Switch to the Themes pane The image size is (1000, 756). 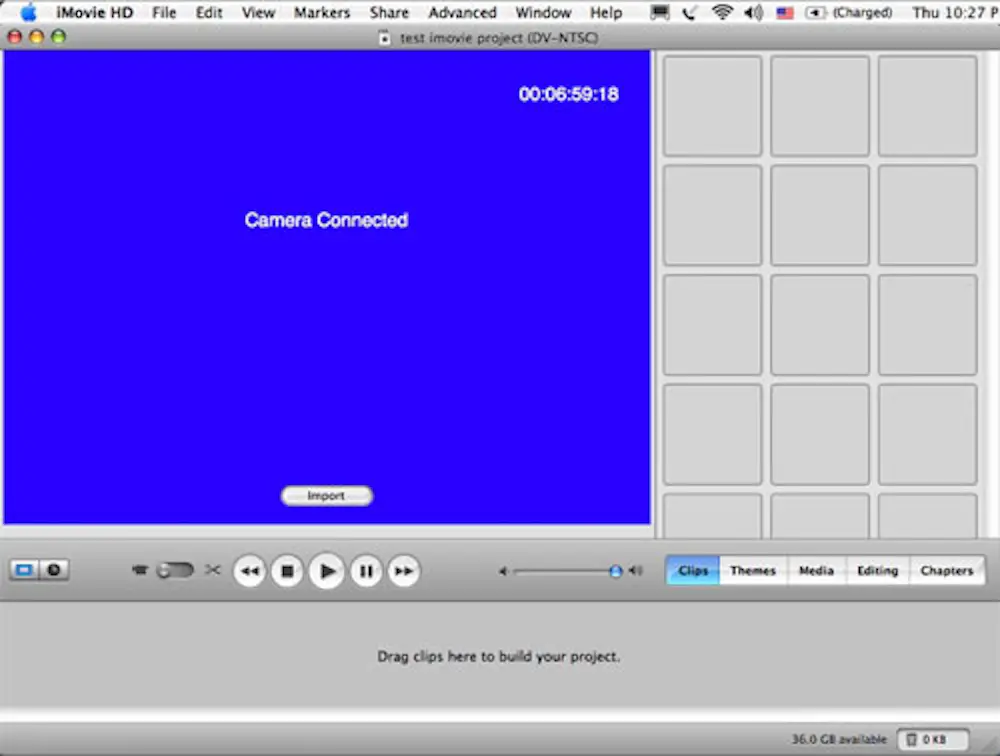click(753, 570)
